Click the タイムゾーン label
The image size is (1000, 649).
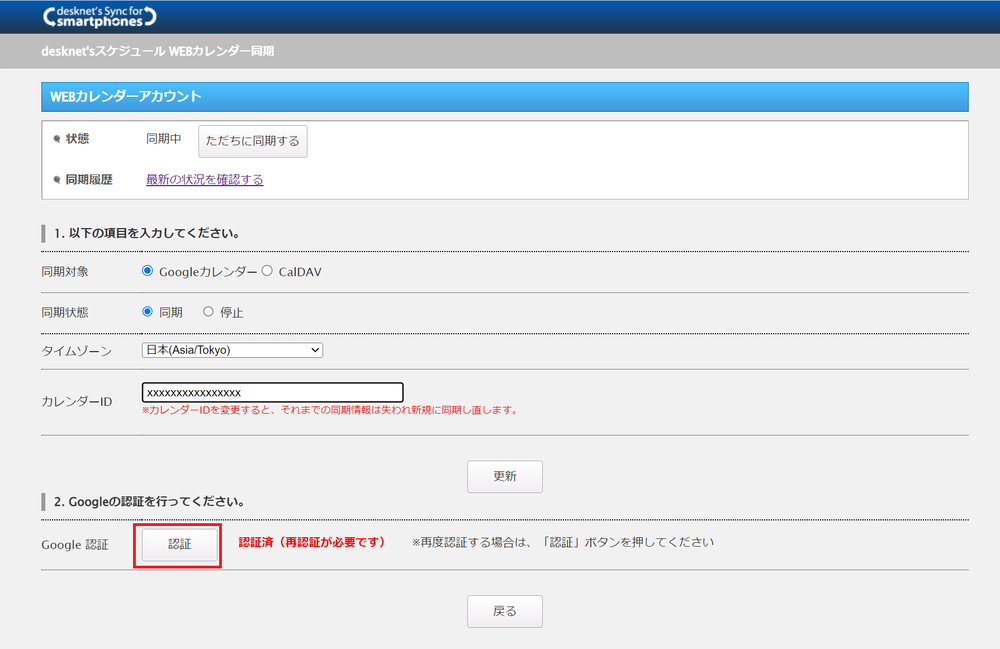click(77, 351)
